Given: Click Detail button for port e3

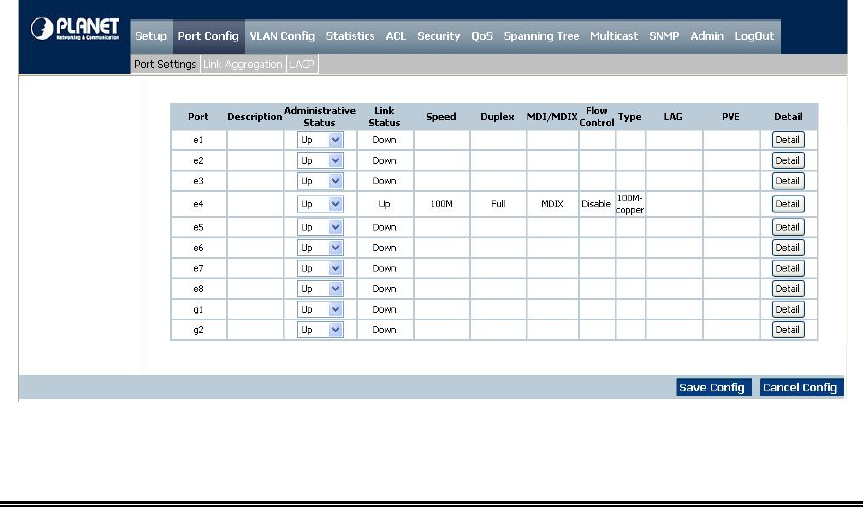Looking at the screenshot, I should click(x=788, y=181).
